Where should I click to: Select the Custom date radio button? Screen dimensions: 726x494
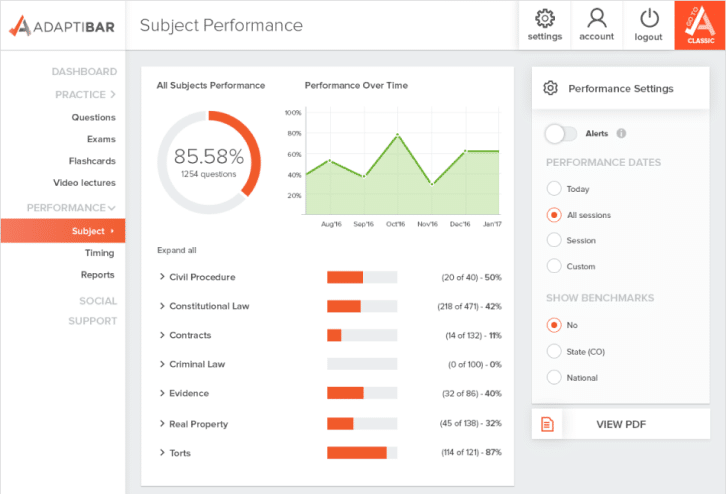554,266
